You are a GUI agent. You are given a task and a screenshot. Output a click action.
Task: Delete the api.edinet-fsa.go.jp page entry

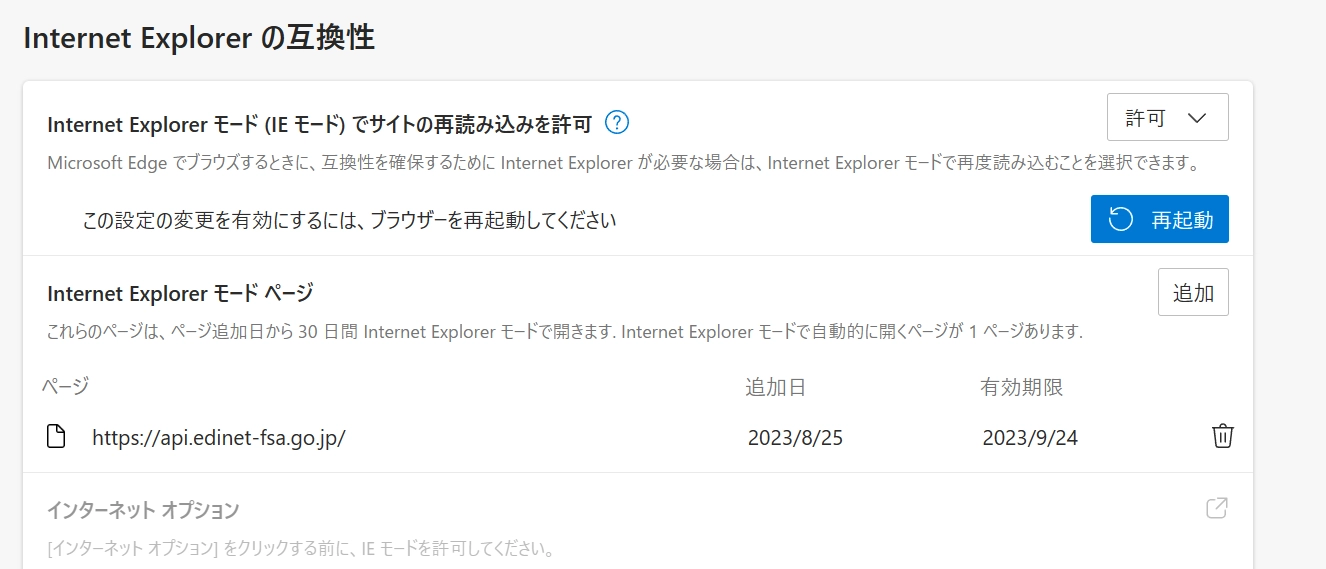(1222, 436)
